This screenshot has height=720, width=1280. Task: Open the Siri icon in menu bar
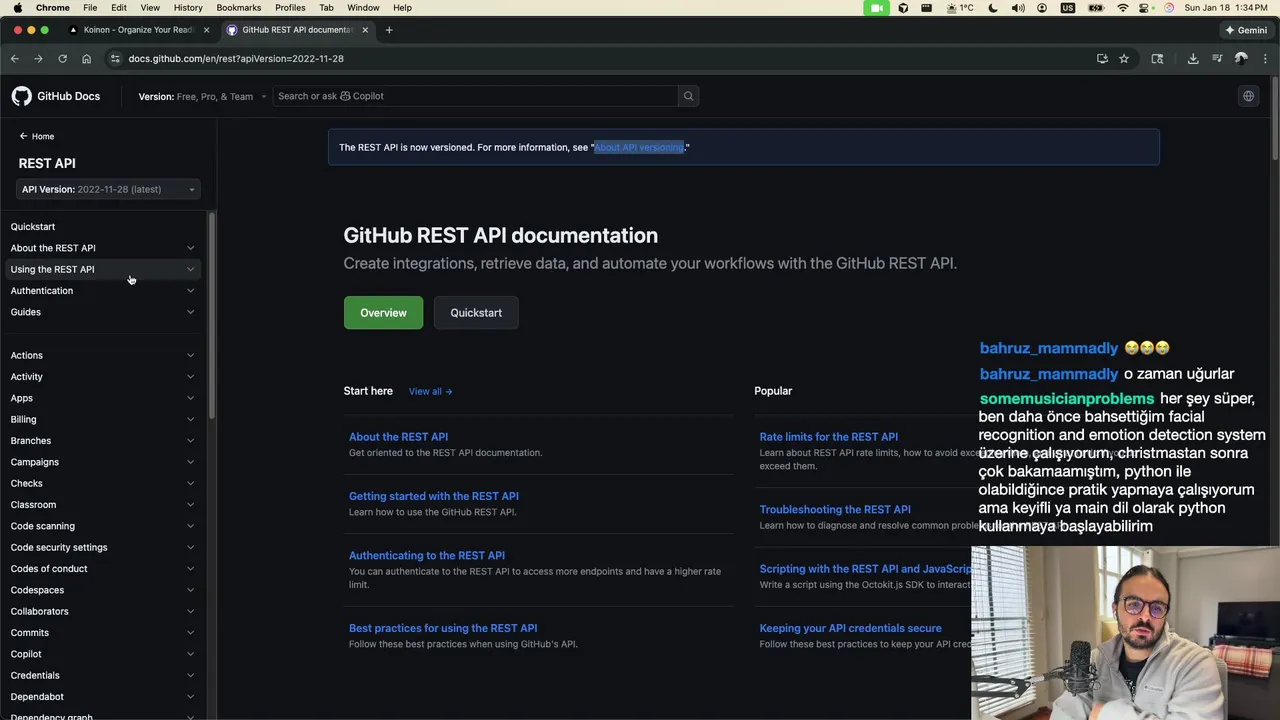pyautogui.click(x=1169, y=8)
